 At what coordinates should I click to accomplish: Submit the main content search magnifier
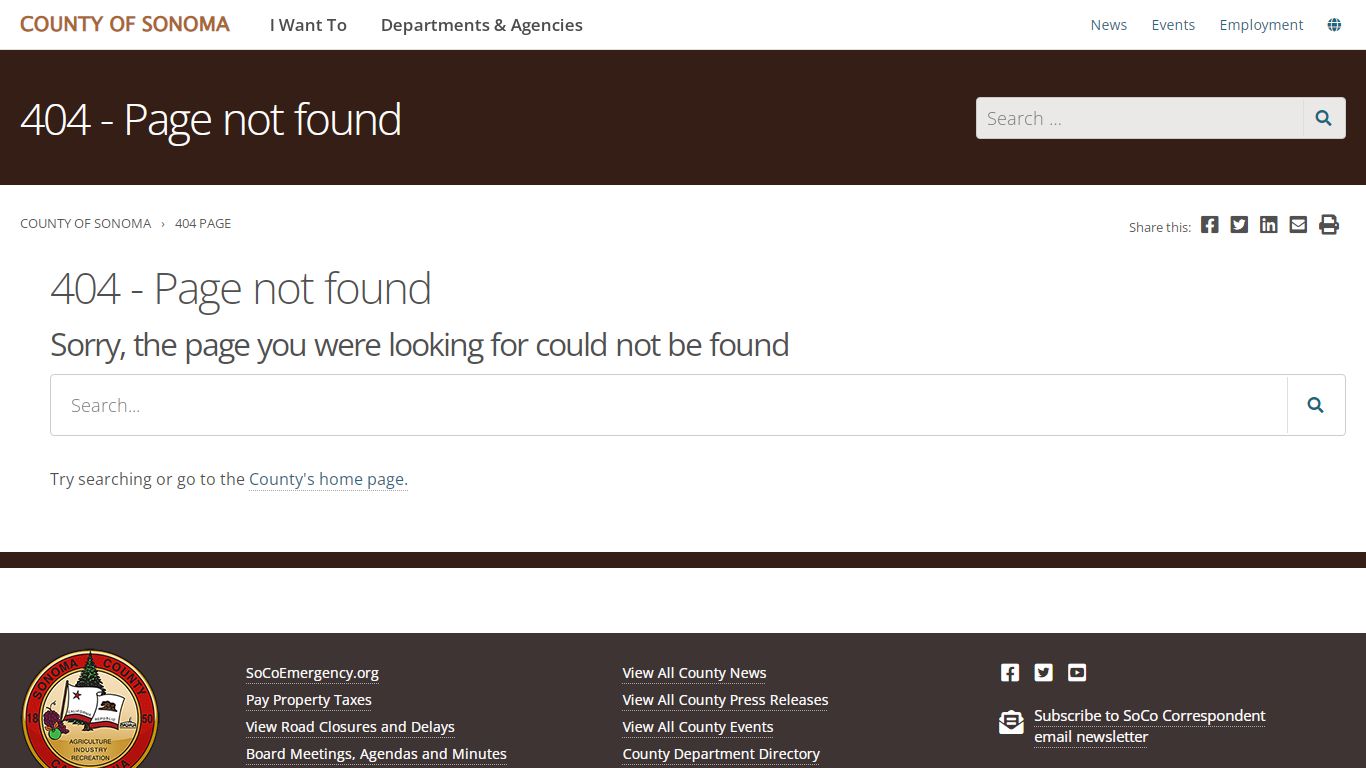(x=1316, y=405)
